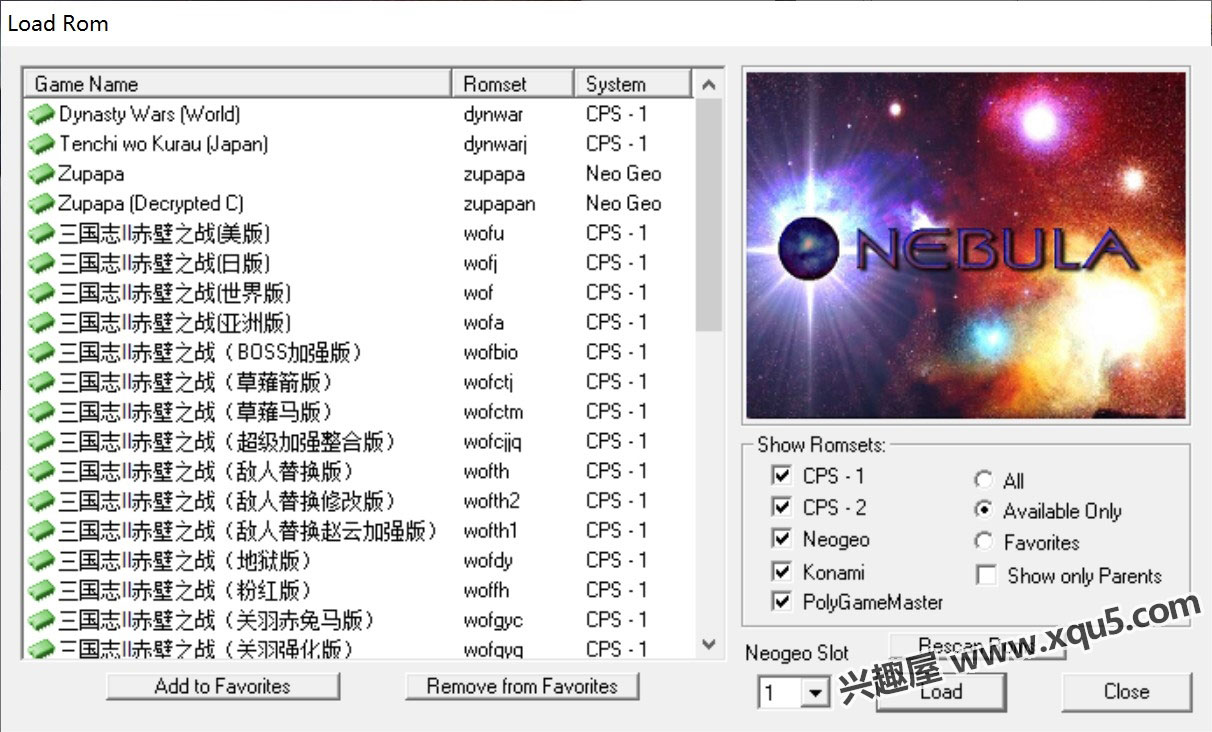
Task: Choose the Favorites radio button
Action: pyautogui.click(x=984, y=542)
